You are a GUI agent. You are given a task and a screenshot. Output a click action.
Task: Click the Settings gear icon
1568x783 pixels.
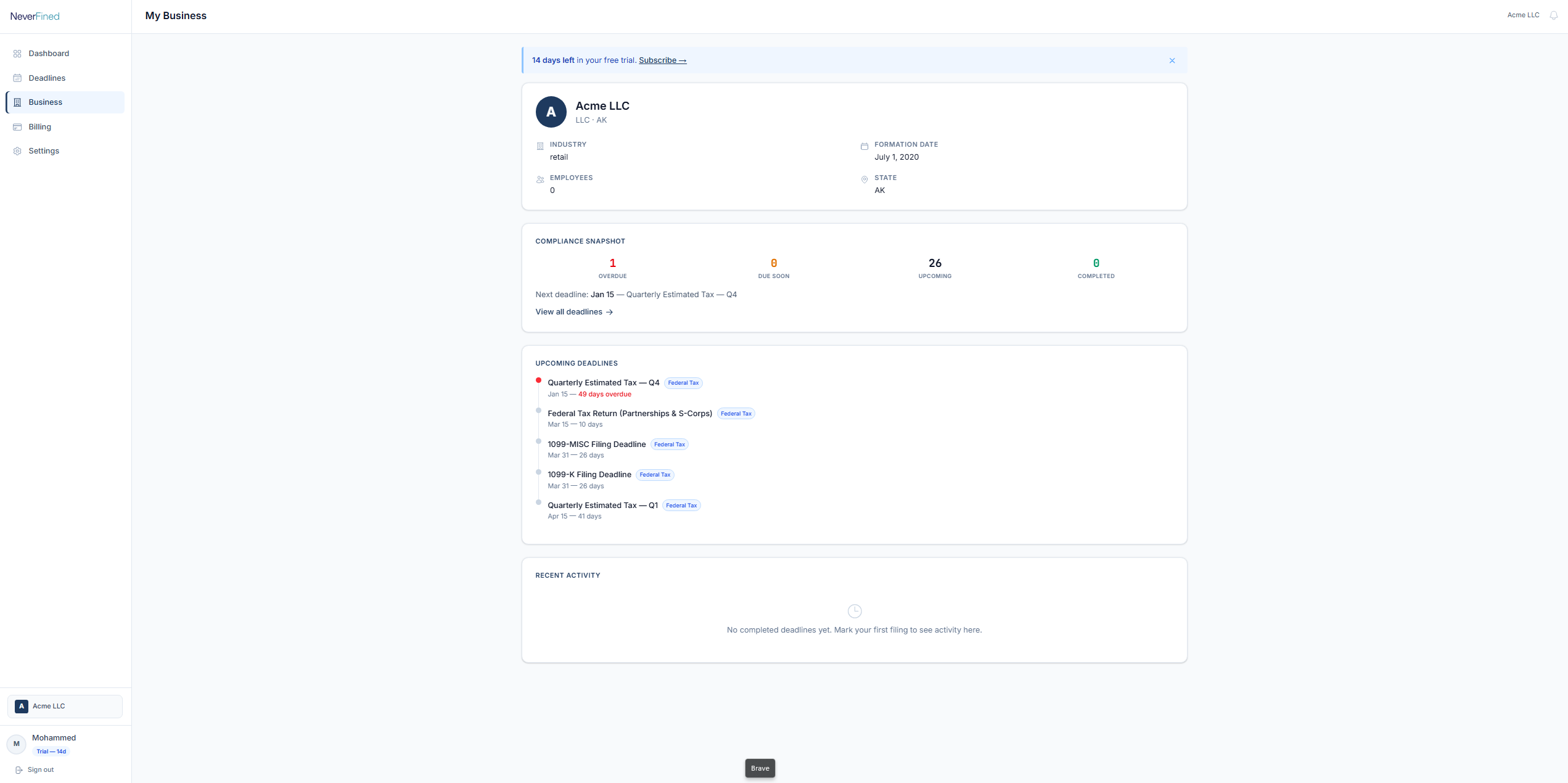pos(17,151)
